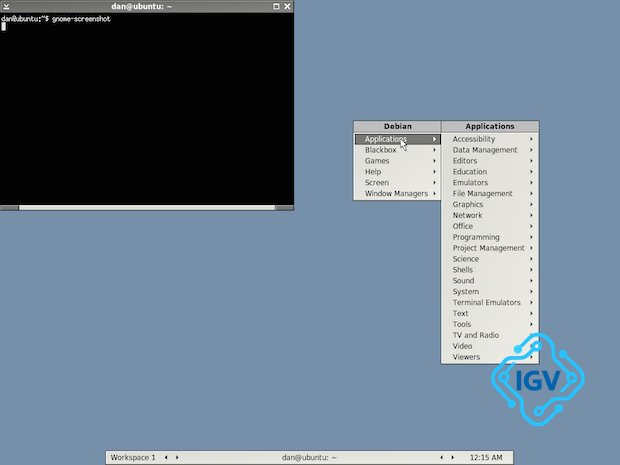
Task: Select dan@ubuntu window label in toolbar
Action: pyautogui.click(x=309, y=457)
